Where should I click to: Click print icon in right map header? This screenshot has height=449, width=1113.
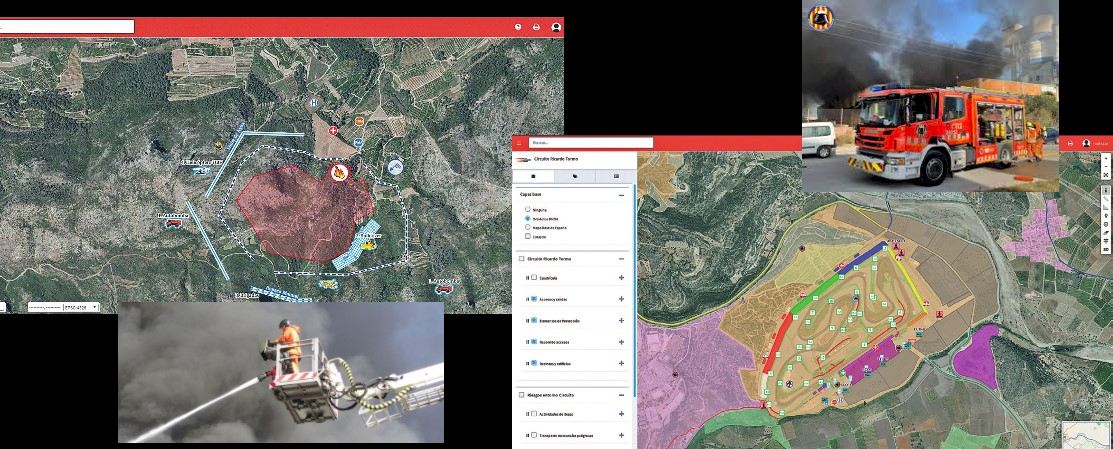click(x=1069, y=144)
